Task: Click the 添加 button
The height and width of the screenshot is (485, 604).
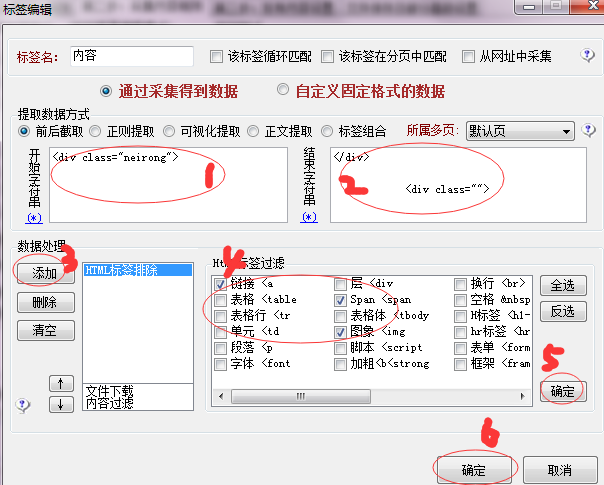Action: [45, 274]
